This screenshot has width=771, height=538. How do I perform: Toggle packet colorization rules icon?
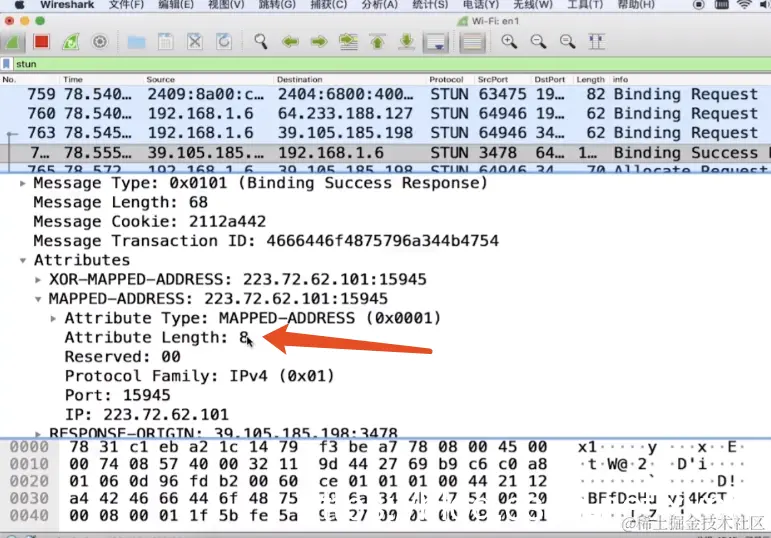(x=472, y=42)
